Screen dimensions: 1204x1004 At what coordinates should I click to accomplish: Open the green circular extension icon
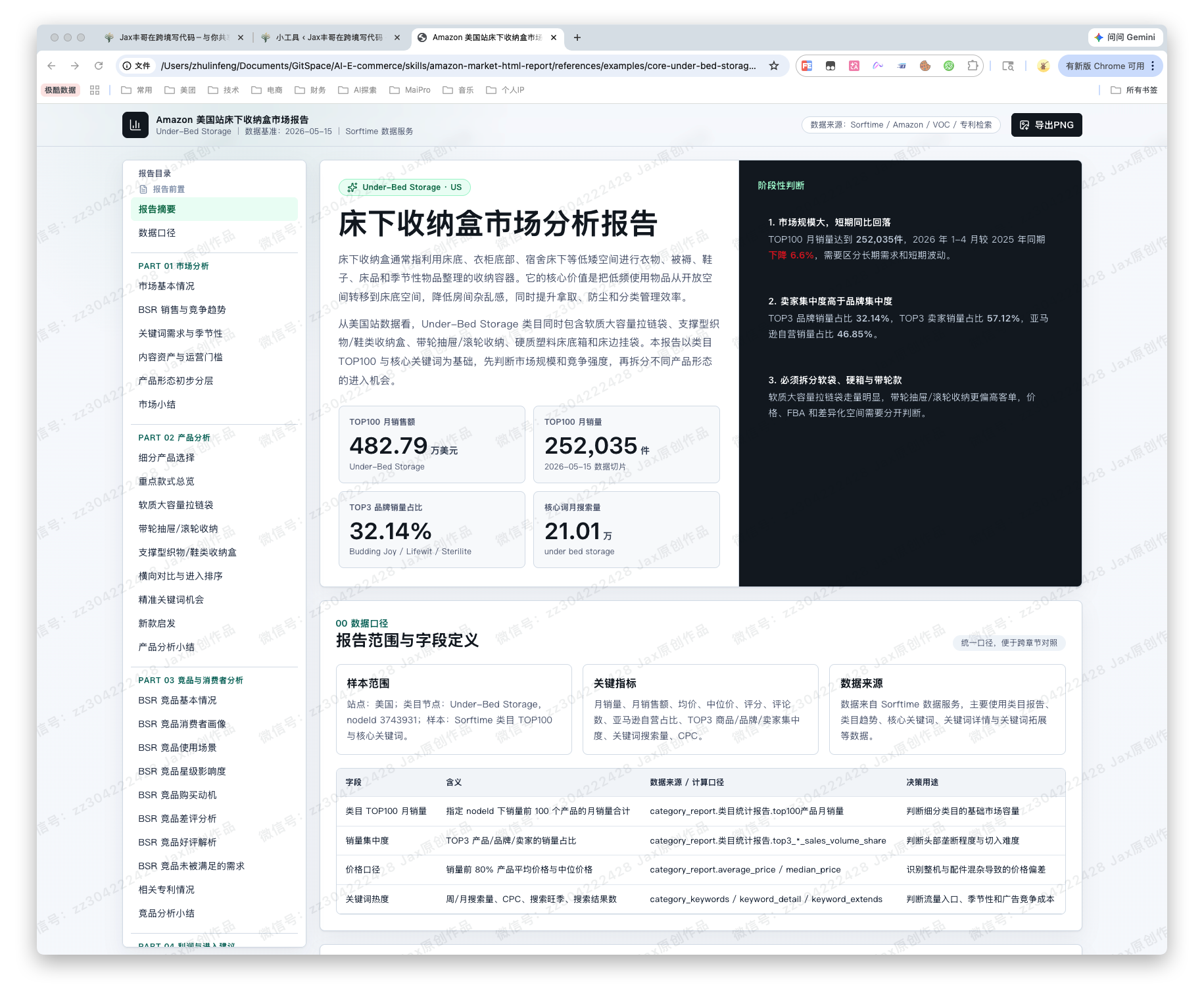coord(949,66)
